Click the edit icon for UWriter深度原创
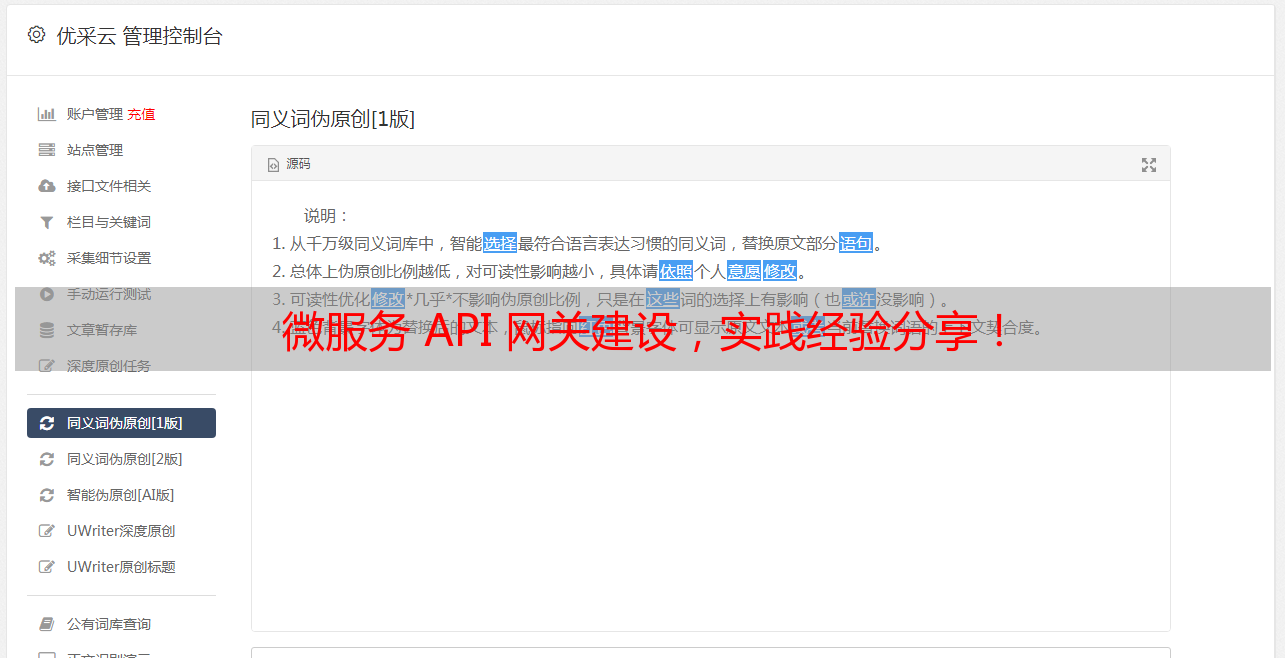Viewport: 1285px width, 658px height. pos(46,531)
